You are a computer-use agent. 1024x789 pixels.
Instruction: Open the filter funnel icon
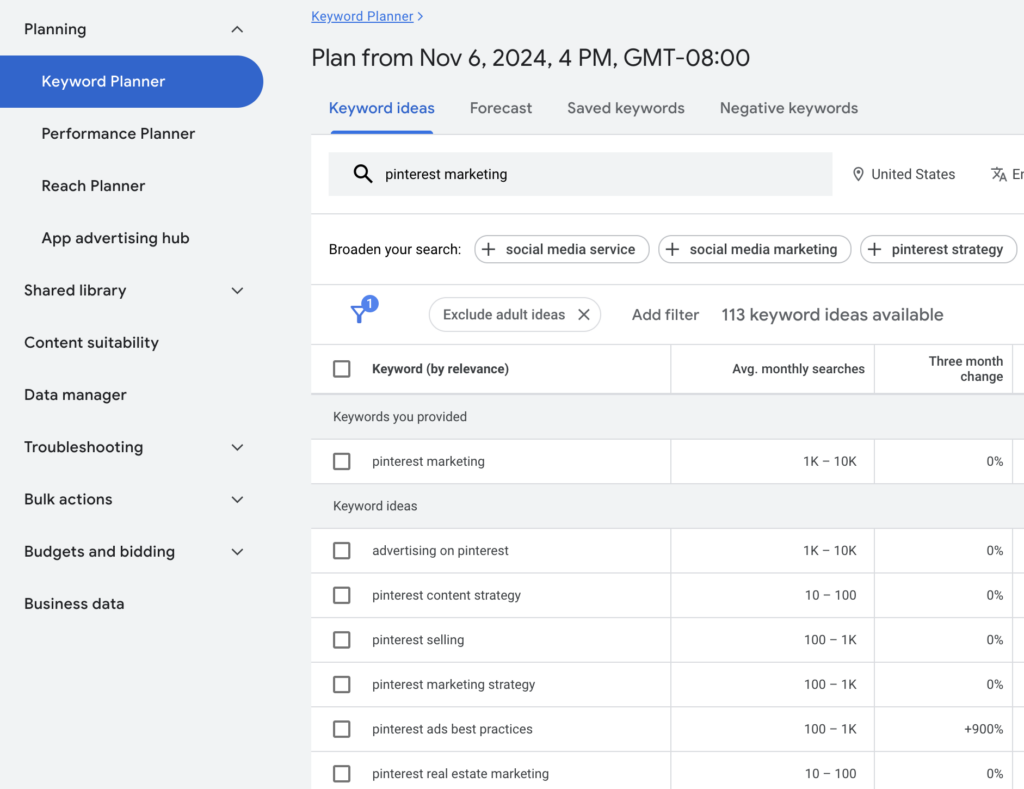coord(359,314)
